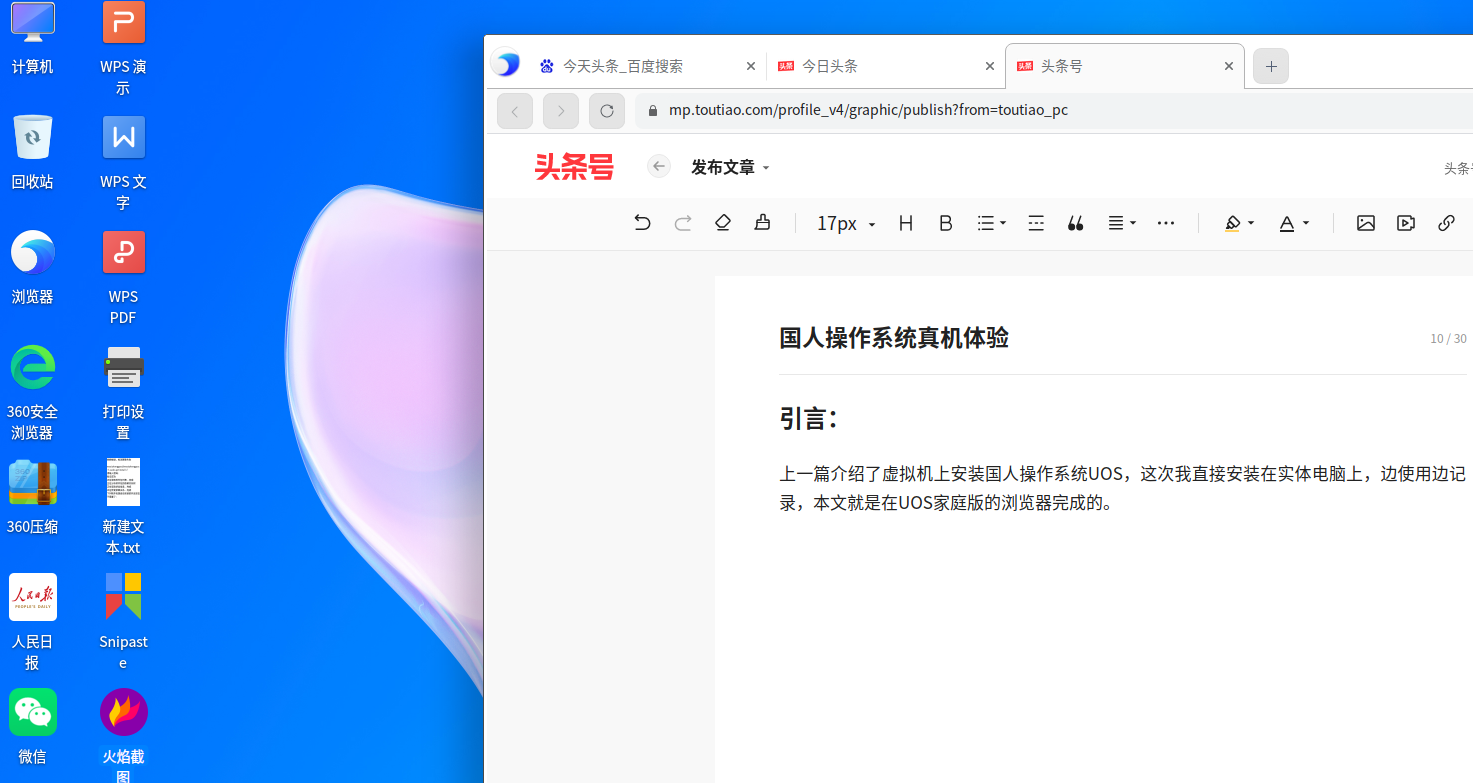Launch WPS 演示 desktop icon

click(124, 48)
